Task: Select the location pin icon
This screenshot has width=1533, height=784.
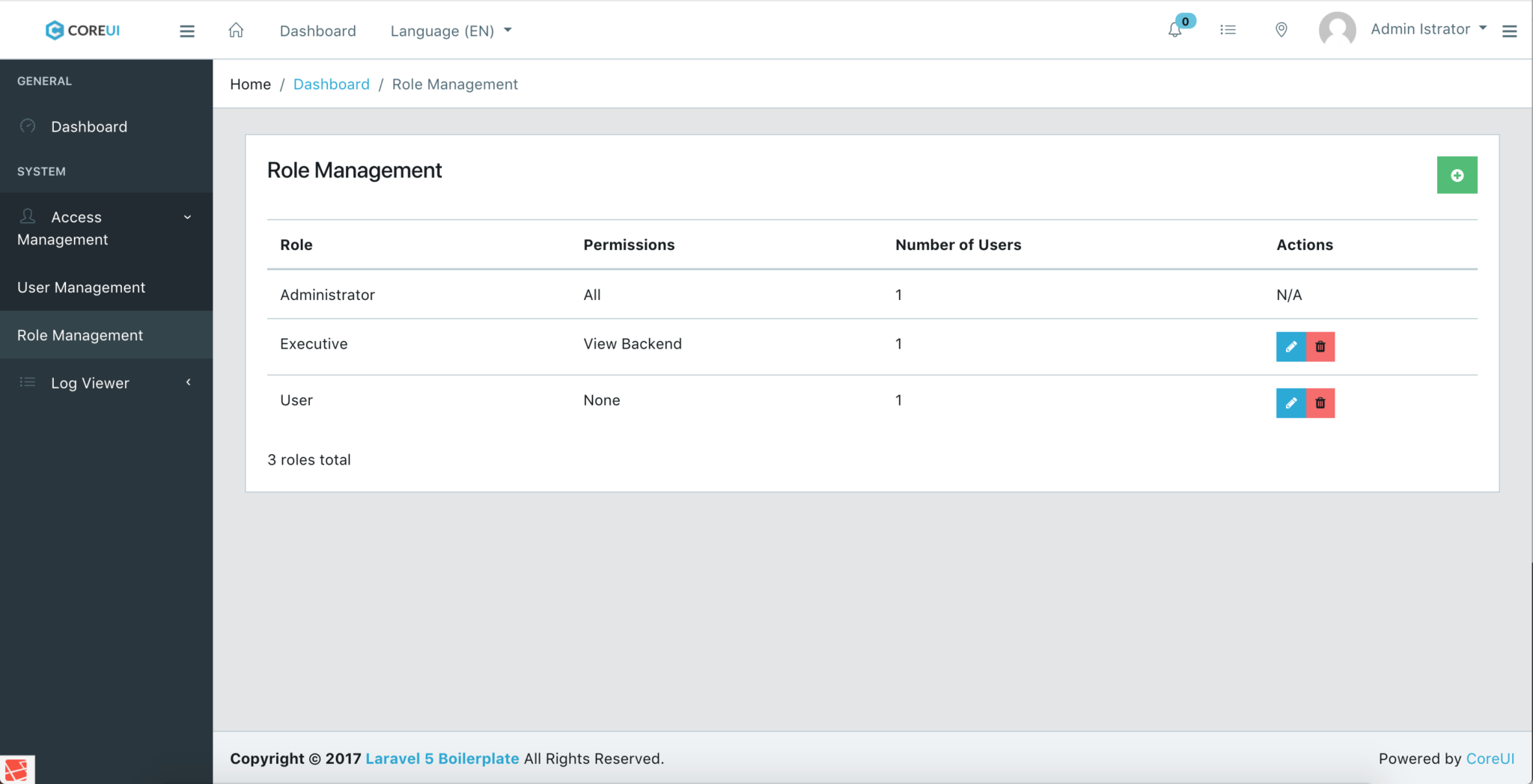Action: point(1281,29)
